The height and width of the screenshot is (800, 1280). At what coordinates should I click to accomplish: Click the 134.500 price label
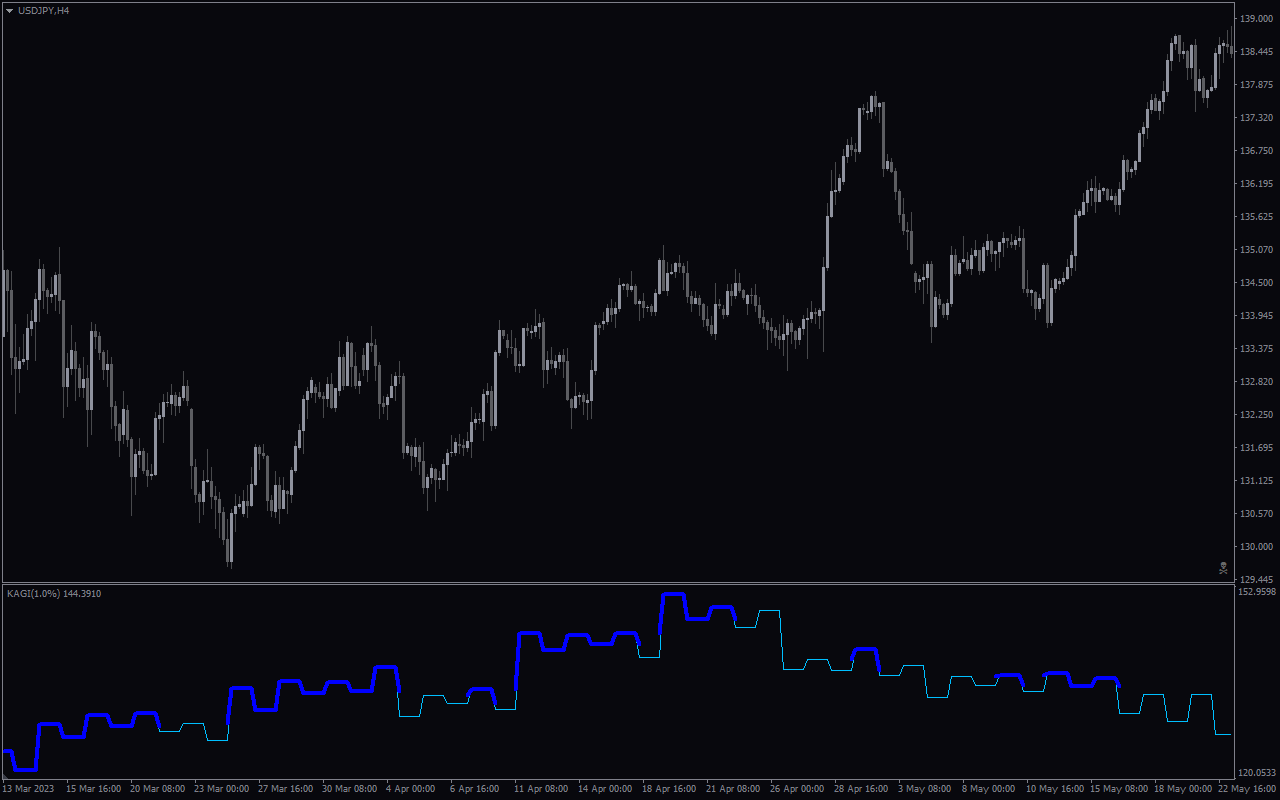tap(1257, 283)
